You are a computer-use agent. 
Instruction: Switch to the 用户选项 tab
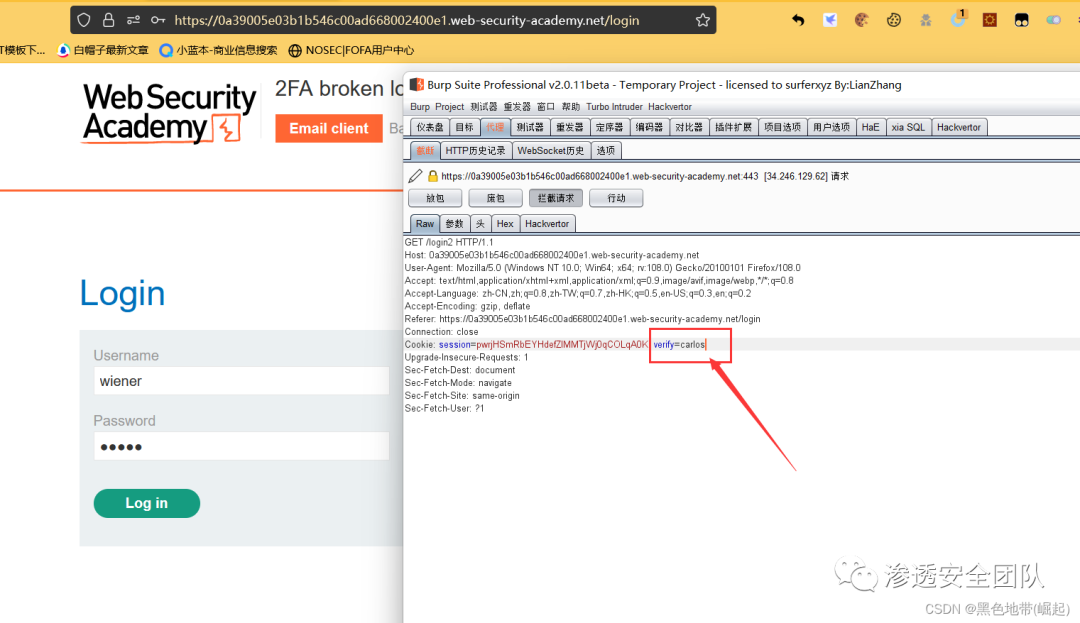pyautogui.click(x=831, y=127)
